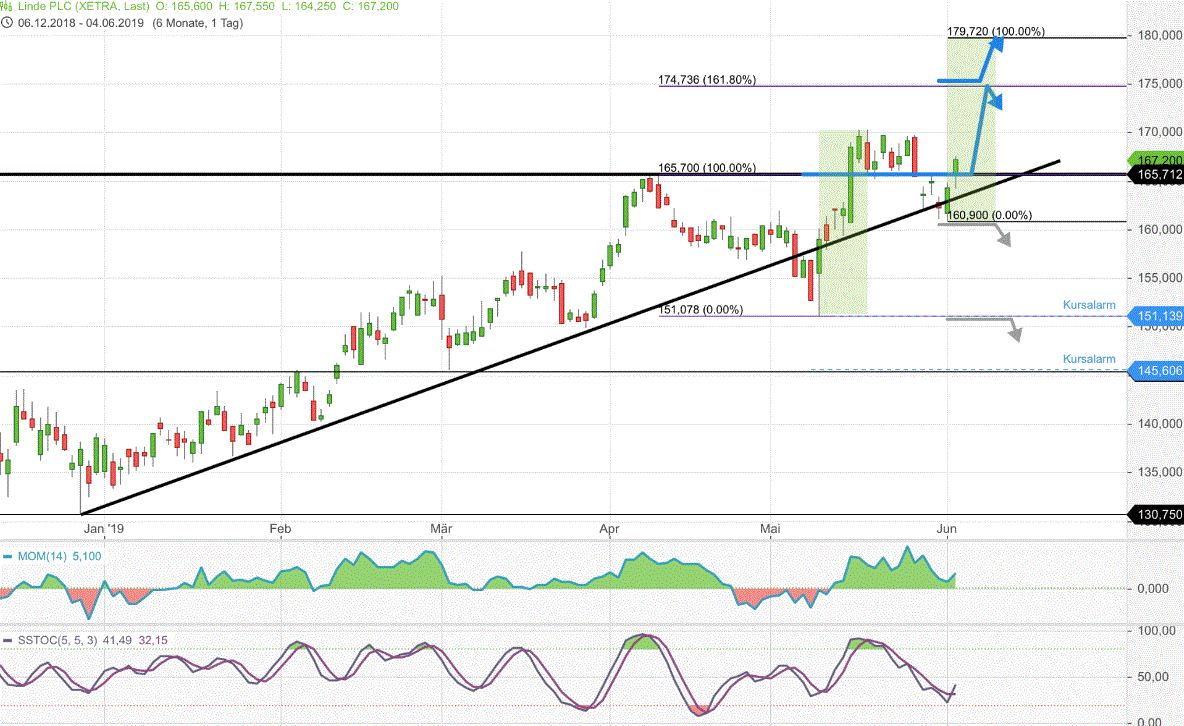Screen dimensions: 1184x726
Task: Click the SSTOC legend color marker
Action: 8,641
